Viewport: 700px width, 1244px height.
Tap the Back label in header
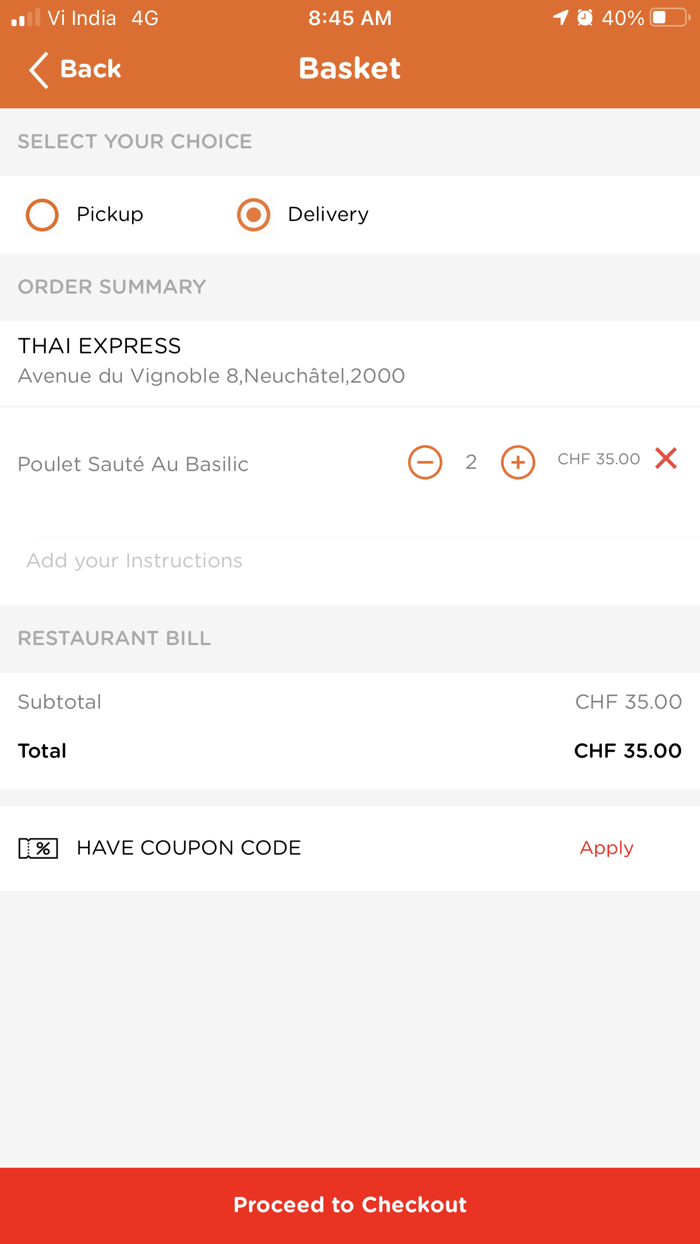click(x=90, y=69)
